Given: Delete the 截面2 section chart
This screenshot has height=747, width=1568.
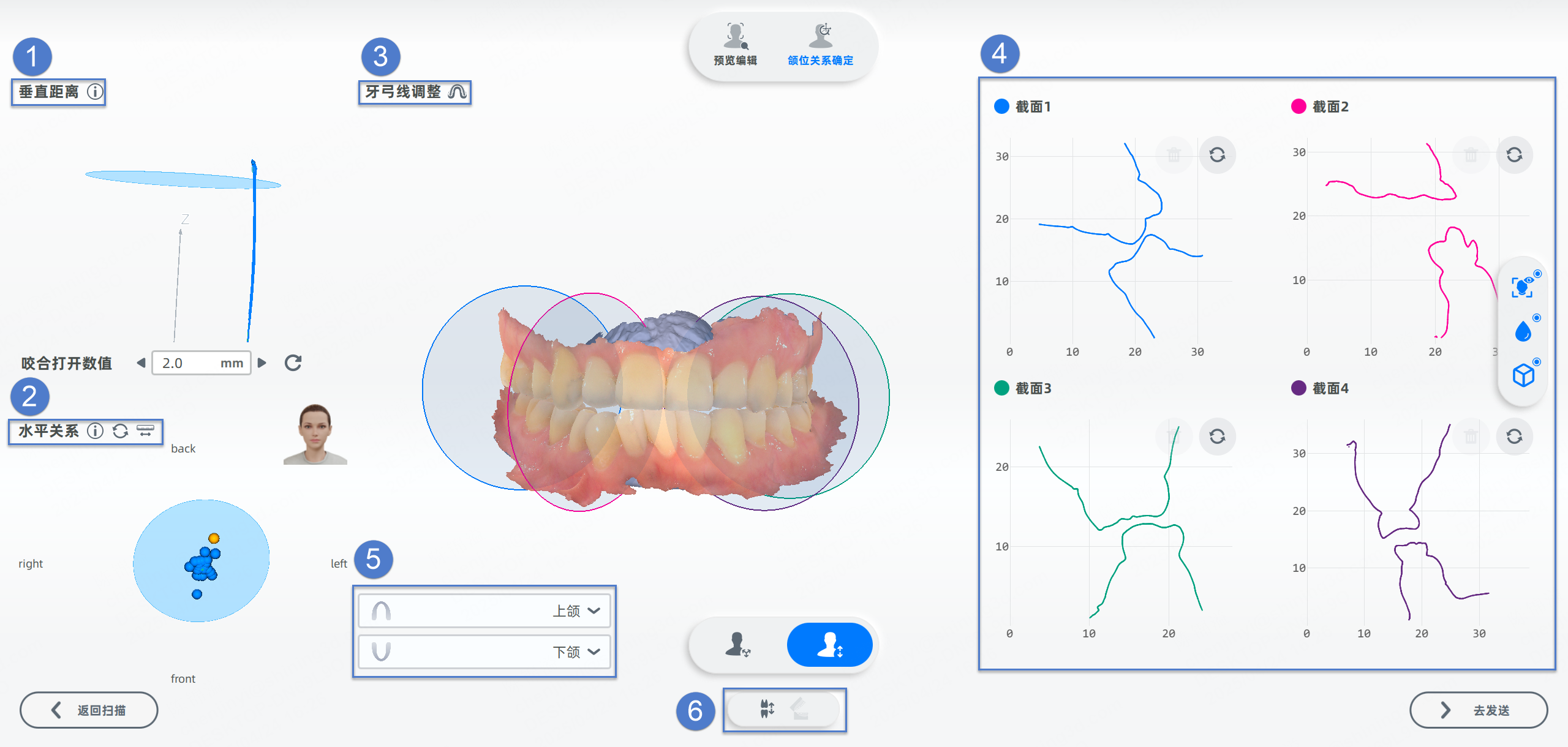Looking at the screenshot, I should tap(1471, 155).
